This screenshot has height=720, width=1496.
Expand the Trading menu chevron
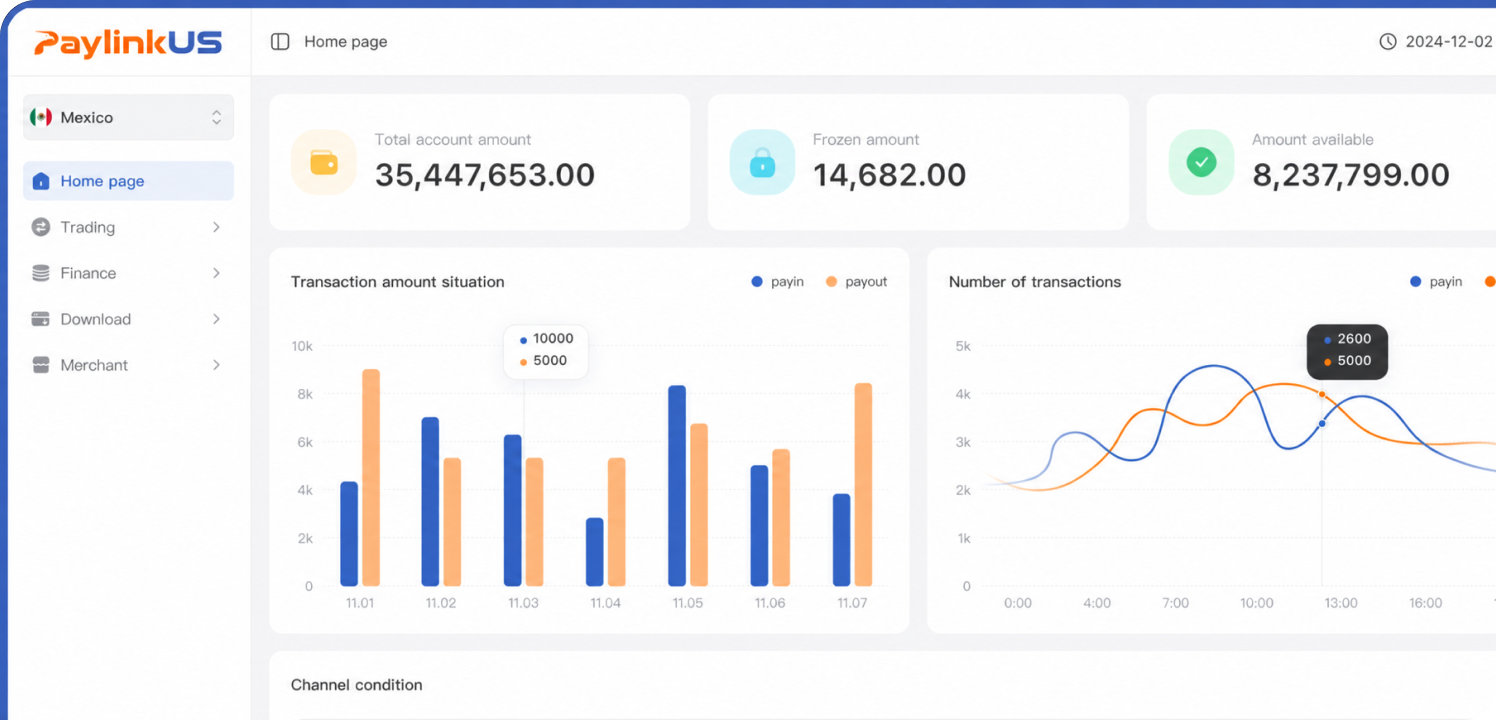tap(216, 227)
